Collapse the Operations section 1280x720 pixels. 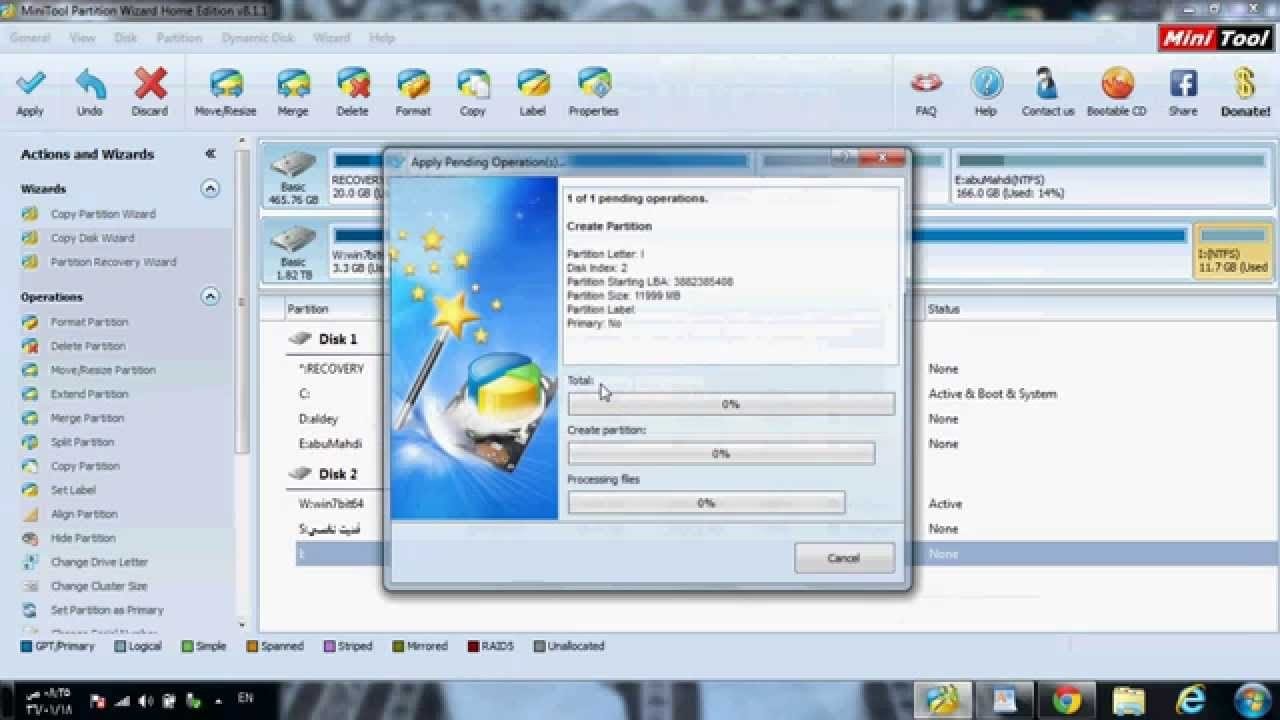click(210, 296)
